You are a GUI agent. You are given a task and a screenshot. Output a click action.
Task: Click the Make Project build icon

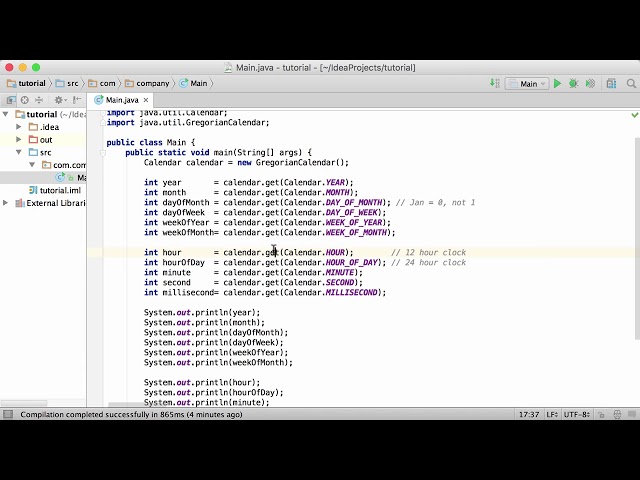pyautogui.click(x=495, y=84)
